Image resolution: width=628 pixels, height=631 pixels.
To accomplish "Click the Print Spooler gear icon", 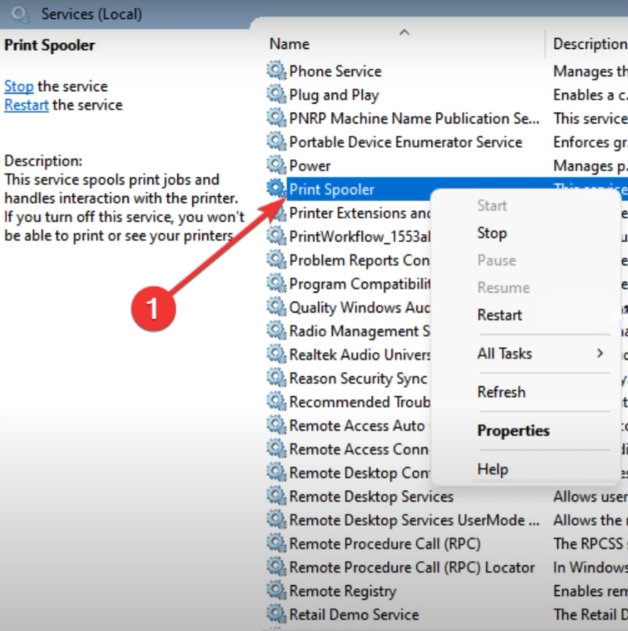I will click(276, 189).
